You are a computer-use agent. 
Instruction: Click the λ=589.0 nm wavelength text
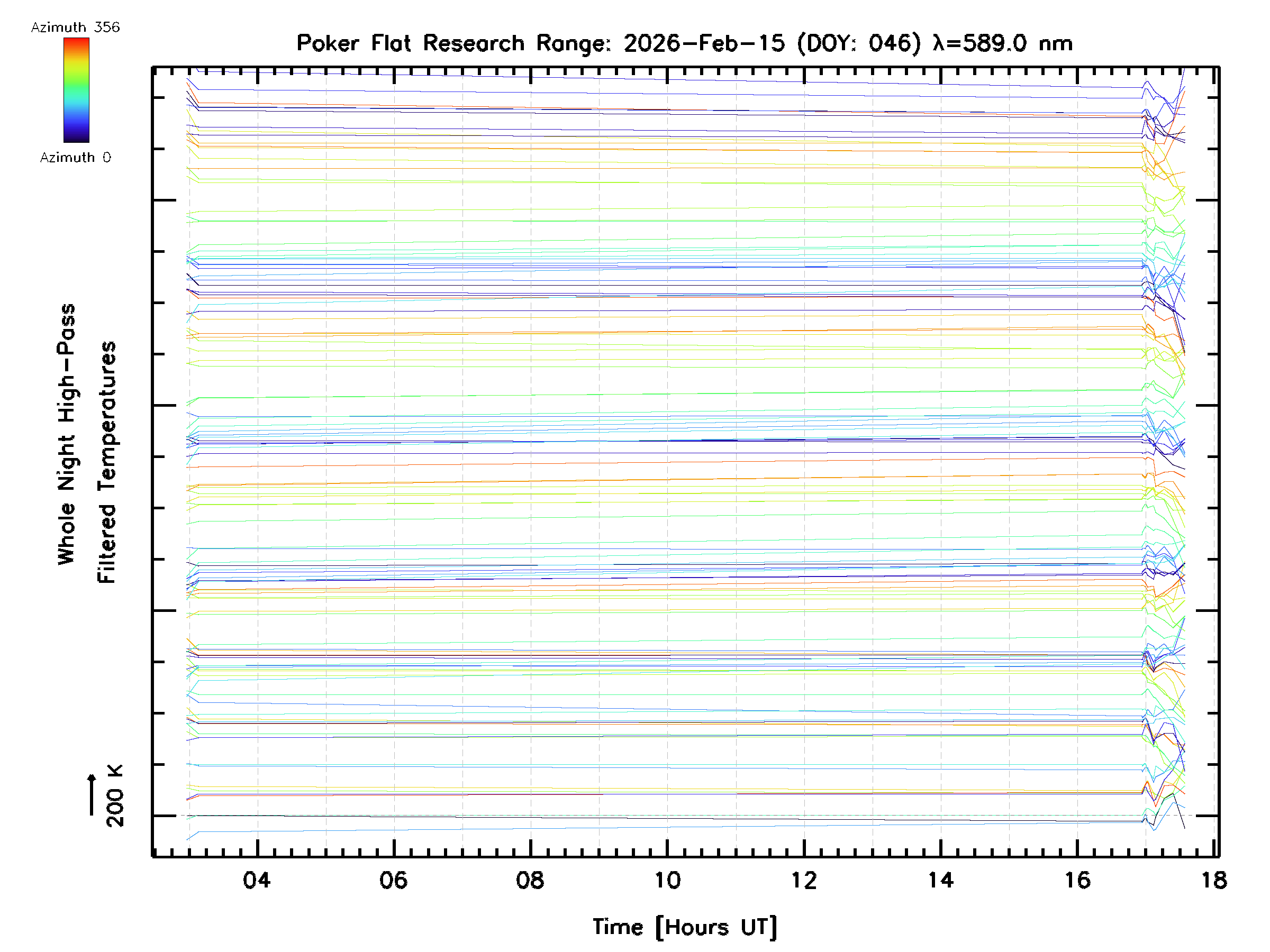[1003, 43]
